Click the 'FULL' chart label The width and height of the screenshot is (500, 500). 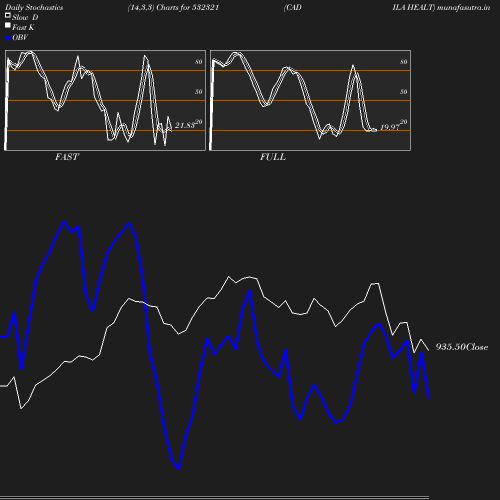pyautogui.click(x=273, y=157)
